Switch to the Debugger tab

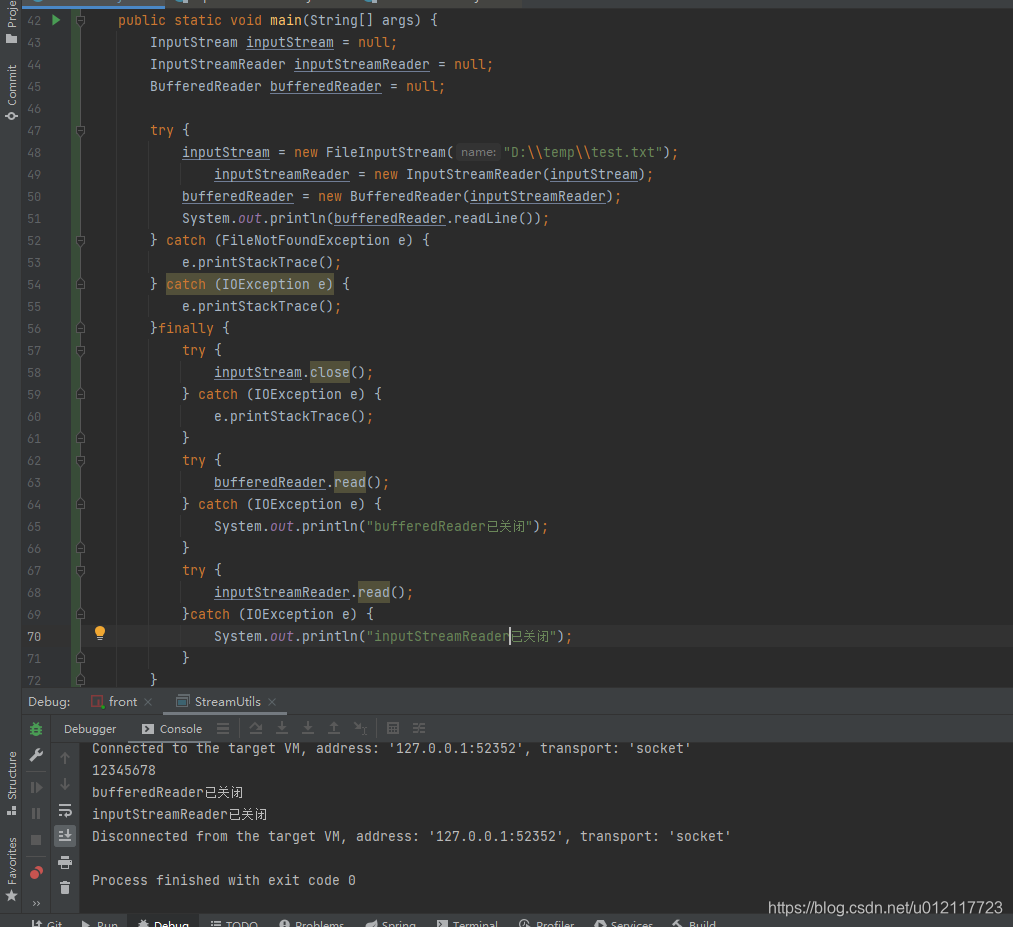click(x=90, y=729)
